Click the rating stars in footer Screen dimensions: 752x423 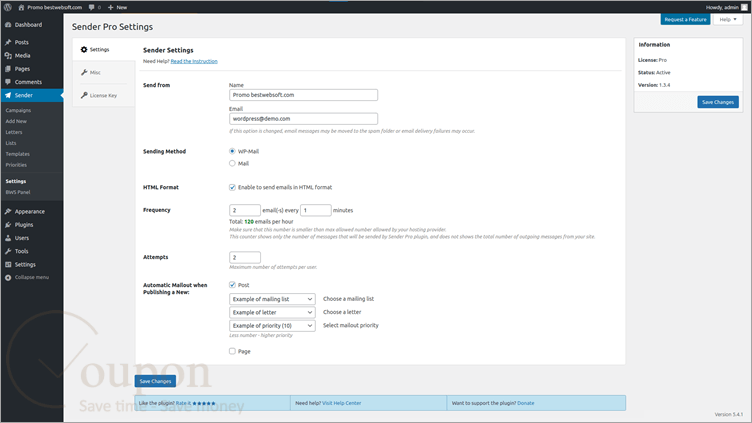(x=204, y=403)
